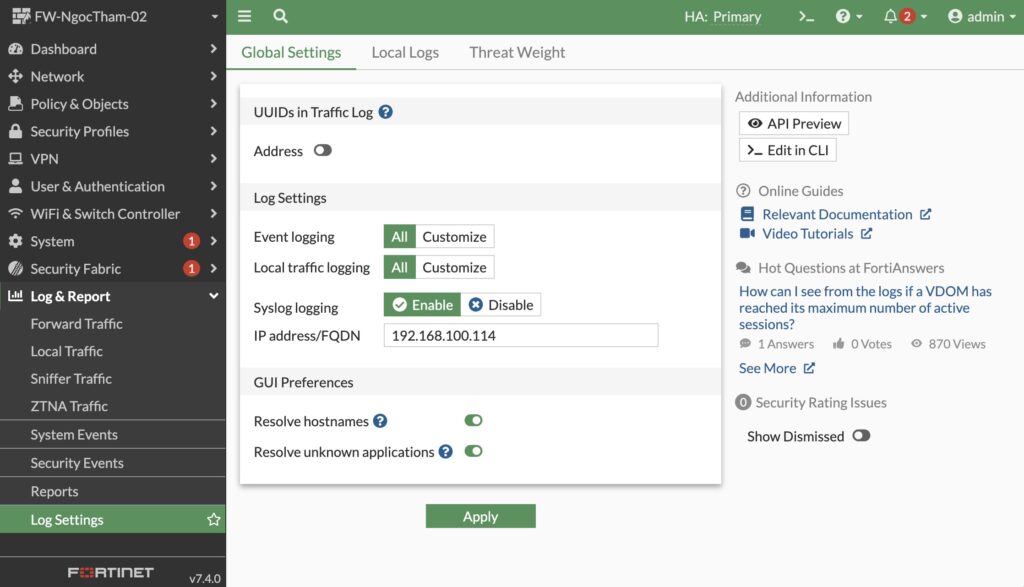Click the IP address/FQDN input field
The height and width of the screenshot is (587, 1024).
pyautogui.click(x=521, y=336)
